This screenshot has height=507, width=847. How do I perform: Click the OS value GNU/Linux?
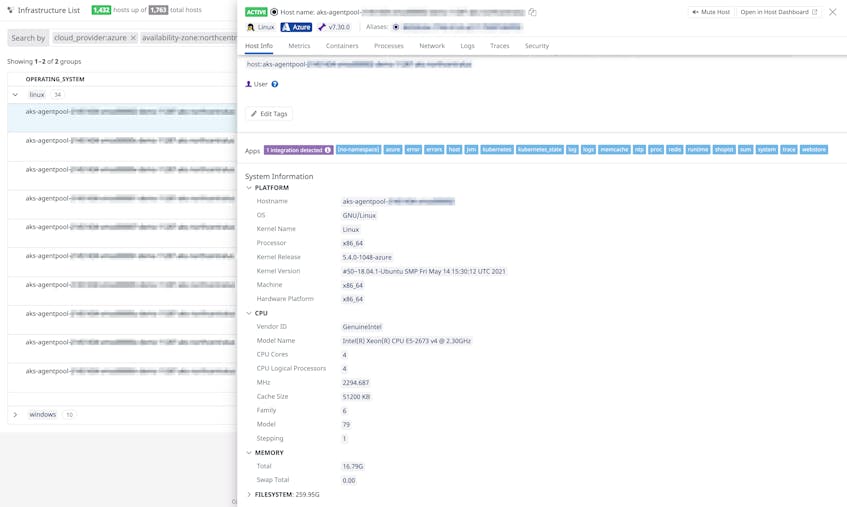coord(359,215)
